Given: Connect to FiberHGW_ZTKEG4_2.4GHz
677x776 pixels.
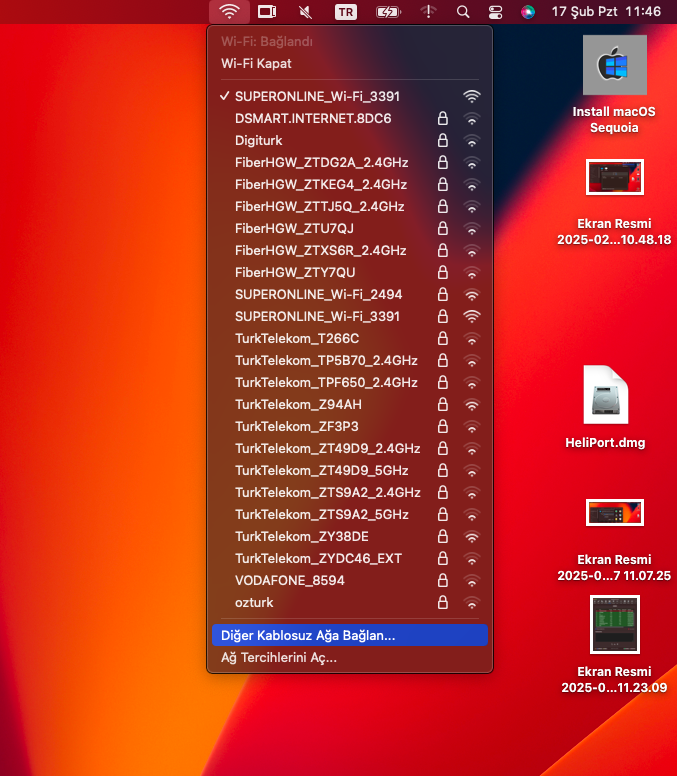Looking at the screenshot, I should coord(350,185).
